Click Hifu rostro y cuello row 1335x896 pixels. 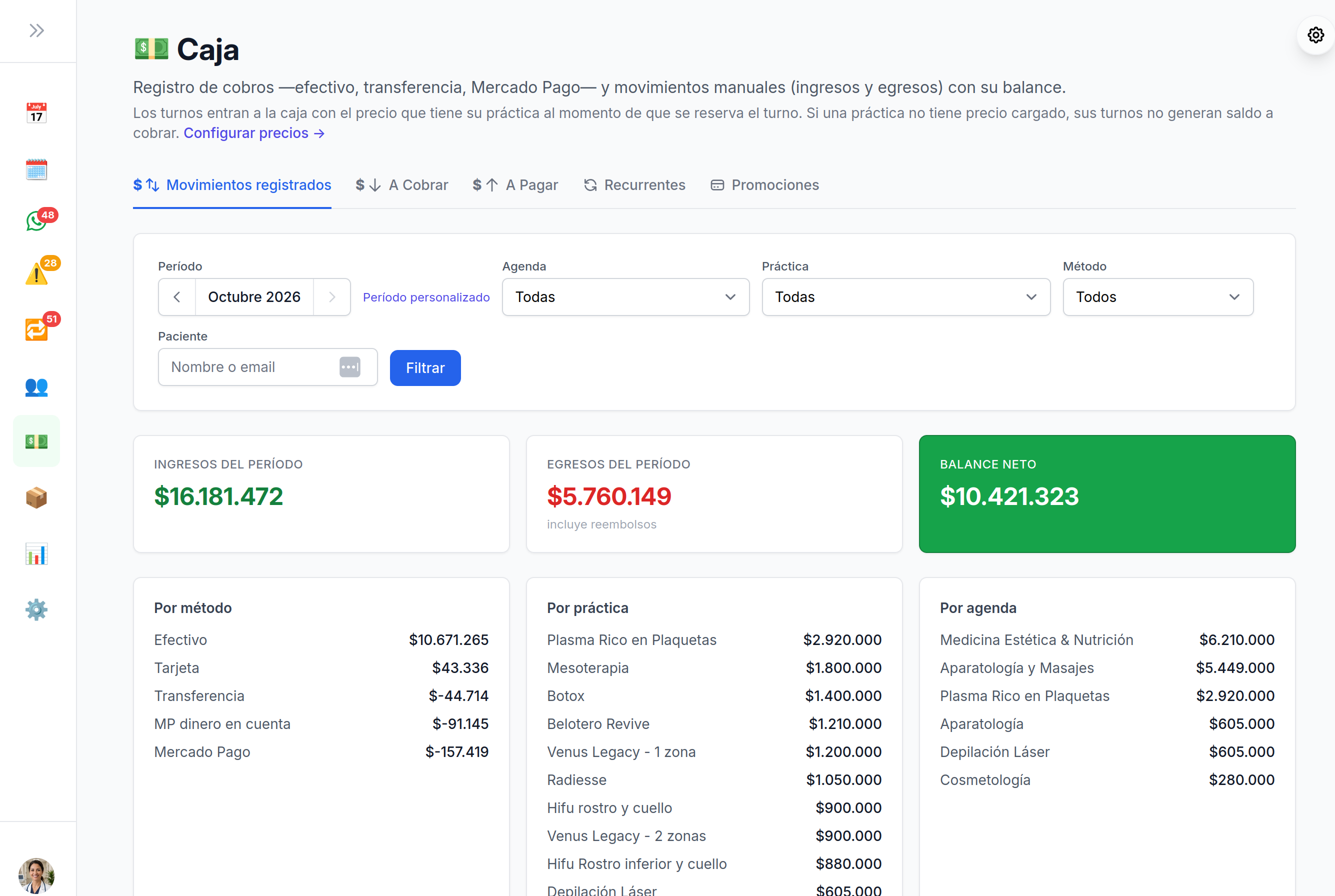coord(714,808)
